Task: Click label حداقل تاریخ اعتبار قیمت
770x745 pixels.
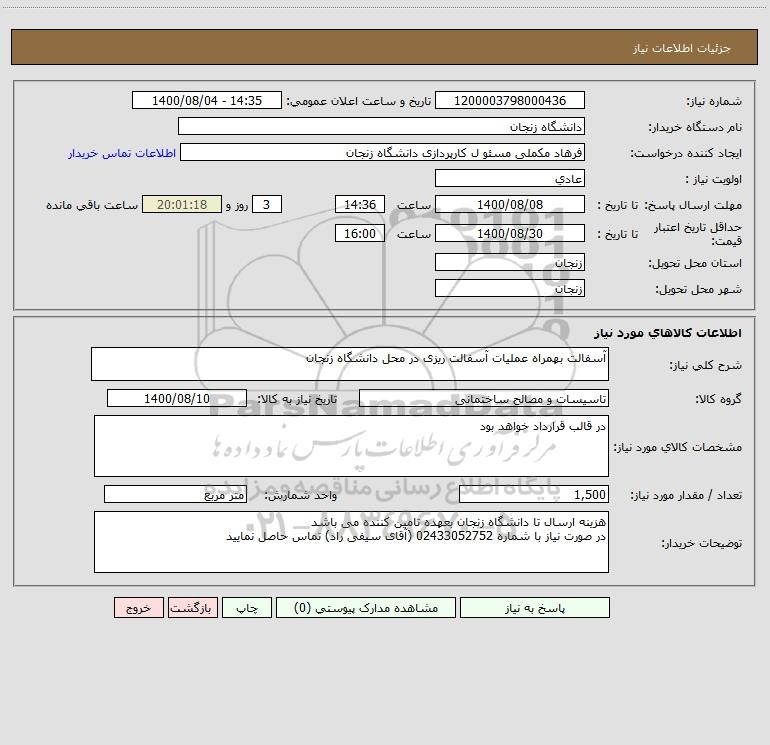Action: click(x=698, y=234)
